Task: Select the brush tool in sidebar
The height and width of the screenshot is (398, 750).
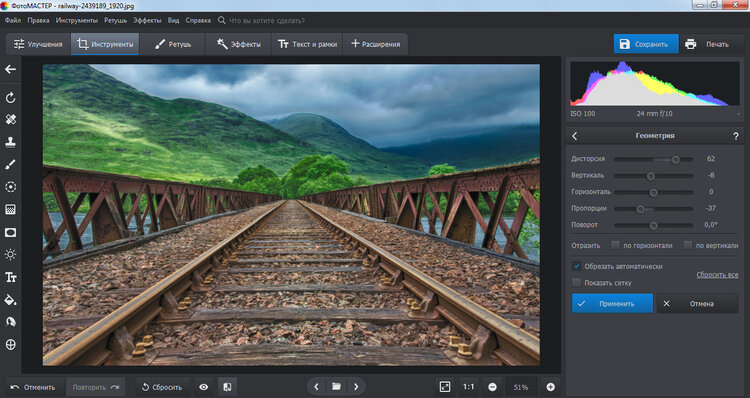Action: point(11,164)
